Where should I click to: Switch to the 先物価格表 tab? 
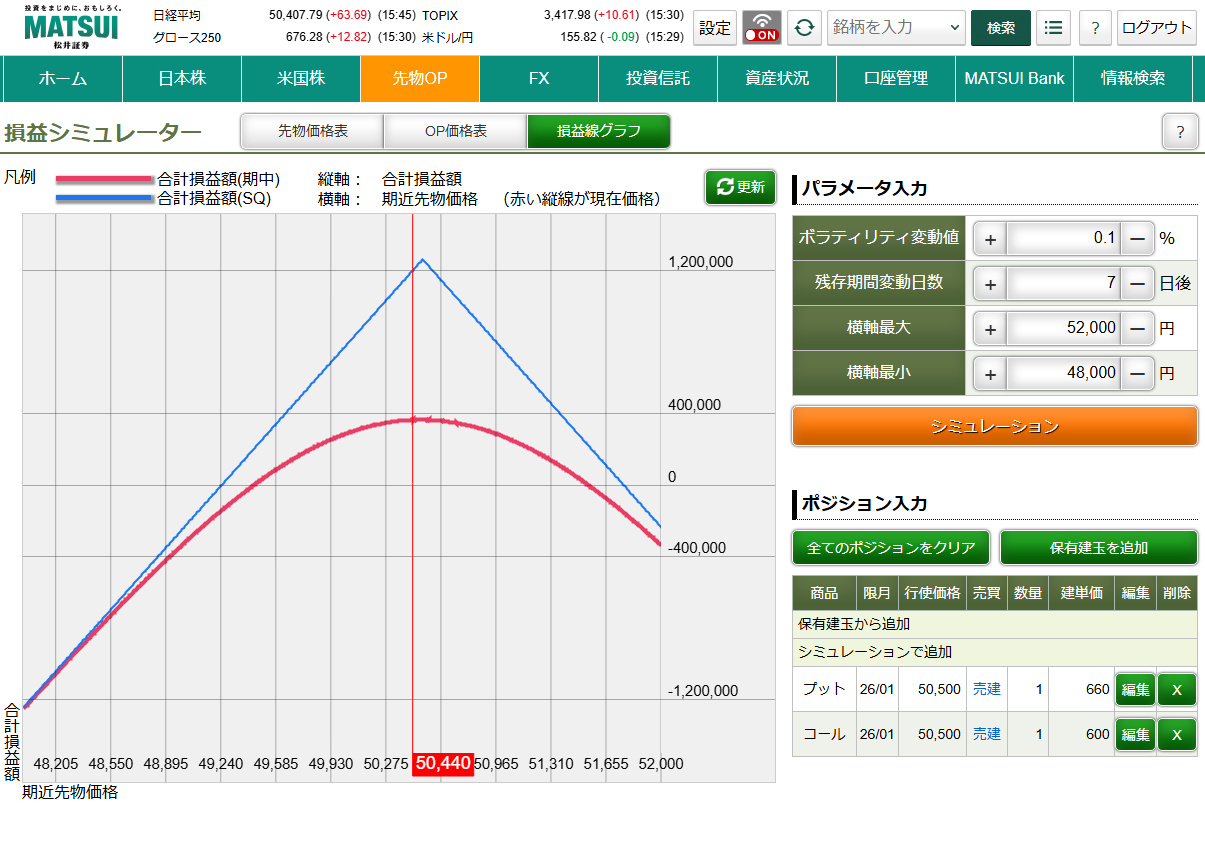[x=312, y=131]
